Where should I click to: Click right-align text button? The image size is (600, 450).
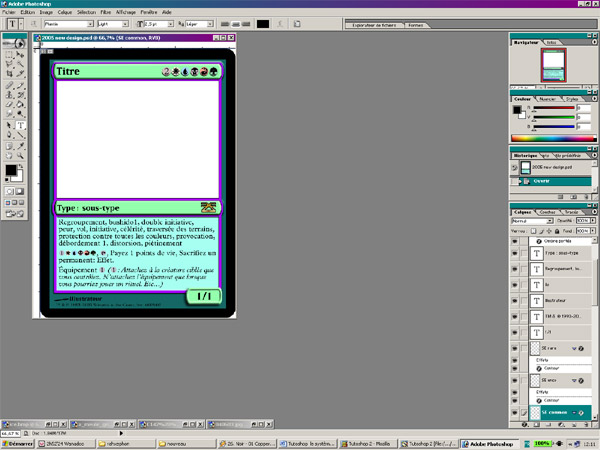click(x=246, y=24)
